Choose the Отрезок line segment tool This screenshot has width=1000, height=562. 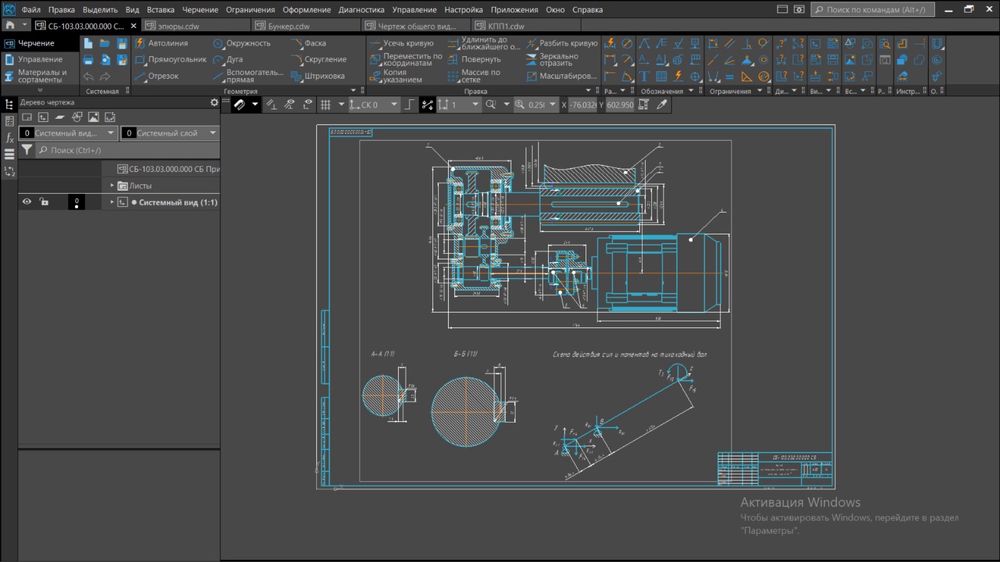[x=158, y=76]
